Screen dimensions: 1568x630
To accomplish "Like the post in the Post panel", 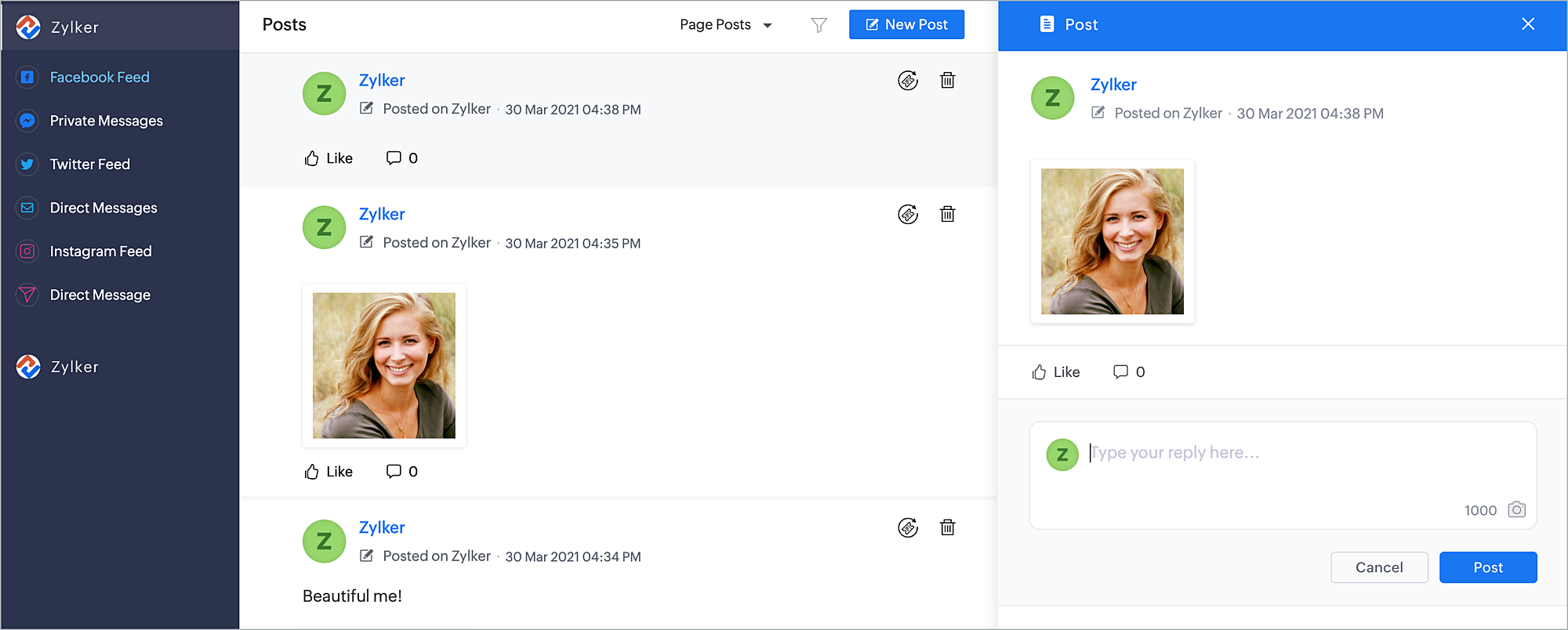I will click(1056, 372).
